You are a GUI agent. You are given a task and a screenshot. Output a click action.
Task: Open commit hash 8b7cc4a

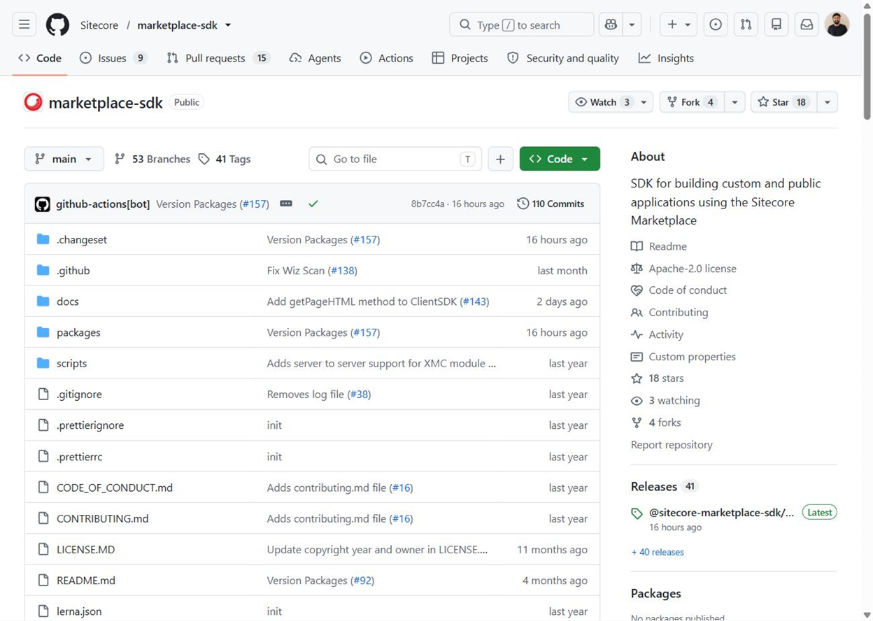click(428, 204)
